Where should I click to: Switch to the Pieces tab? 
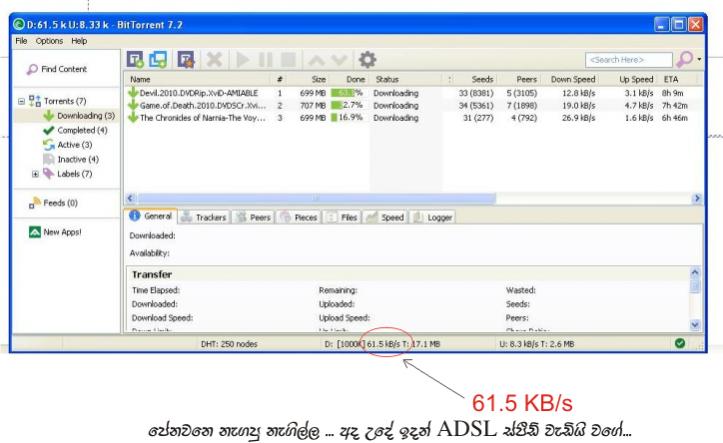(299, 217)
